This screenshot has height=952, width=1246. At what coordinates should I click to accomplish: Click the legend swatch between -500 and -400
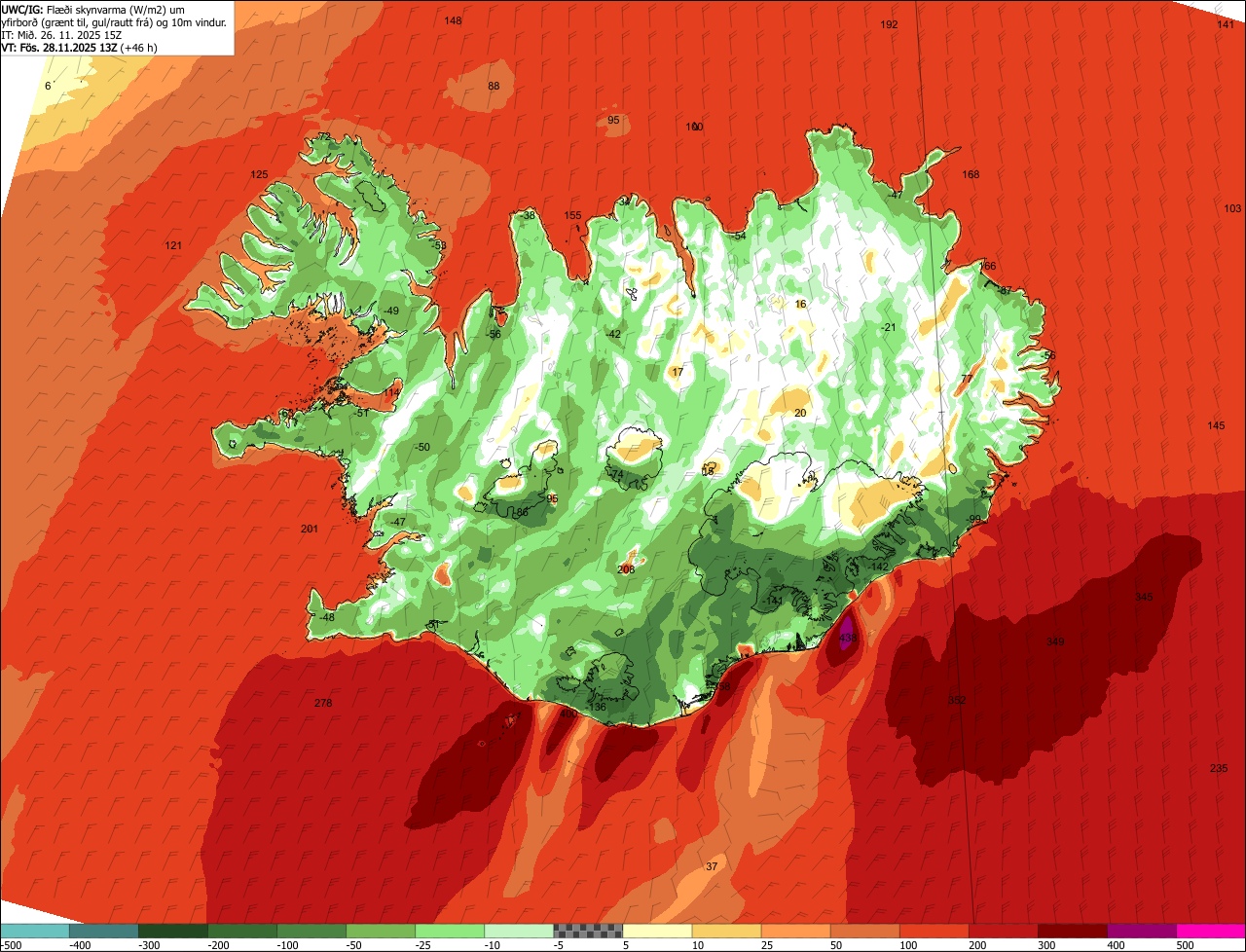[x=35, y=931]
